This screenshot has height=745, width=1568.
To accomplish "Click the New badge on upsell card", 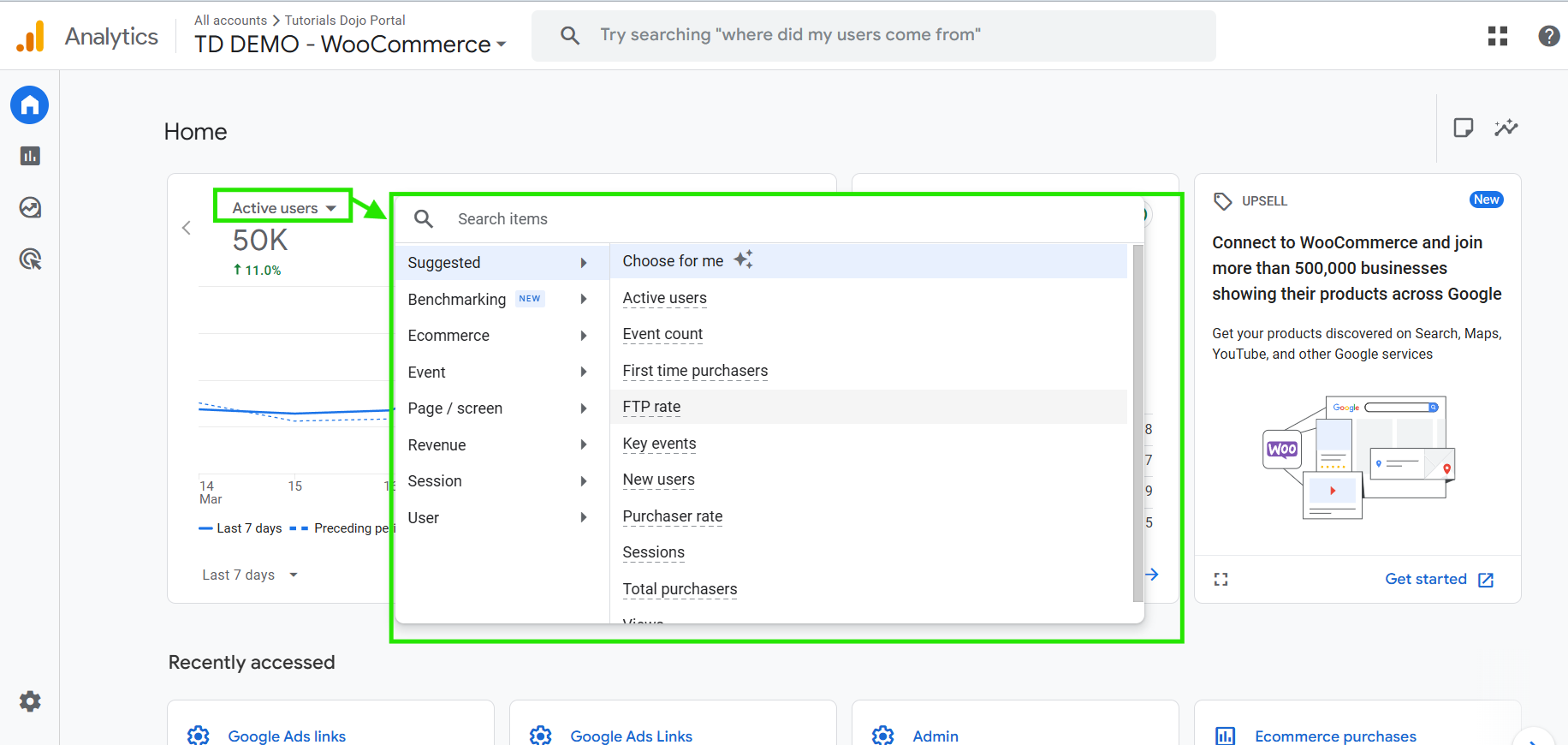I will click(1487, 200).
